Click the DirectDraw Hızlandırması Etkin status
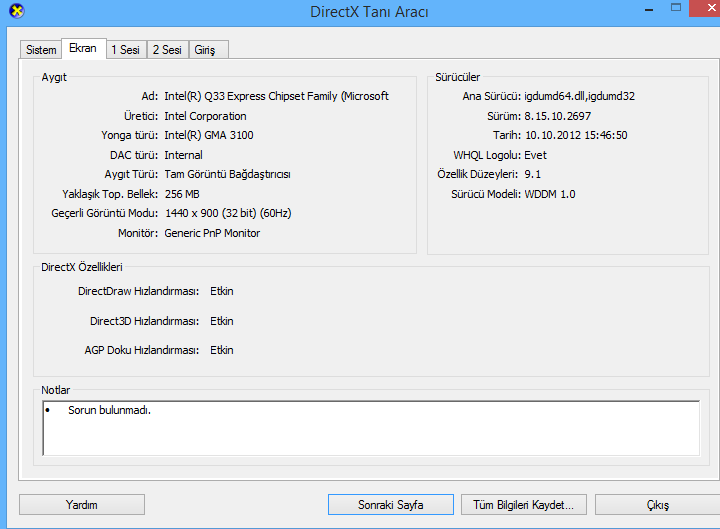720x529 pixels. click(221, 292)
